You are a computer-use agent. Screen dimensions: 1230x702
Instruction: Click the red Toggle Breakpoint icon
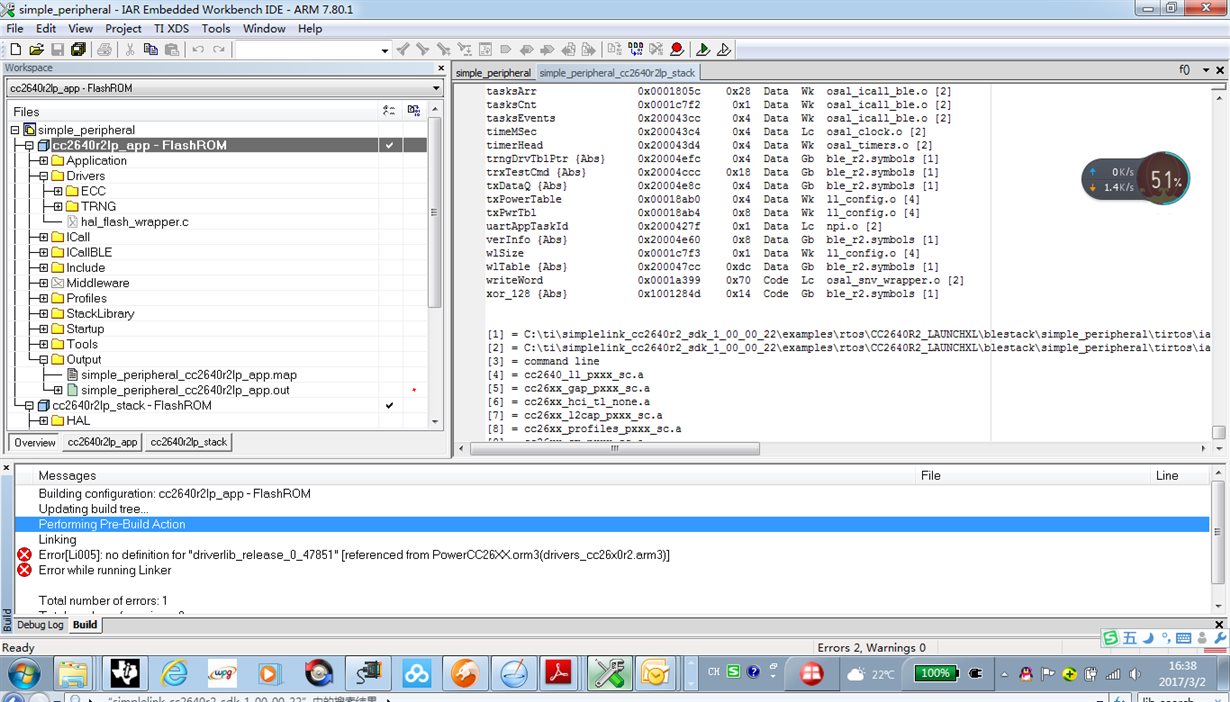(x=677, y=49)
